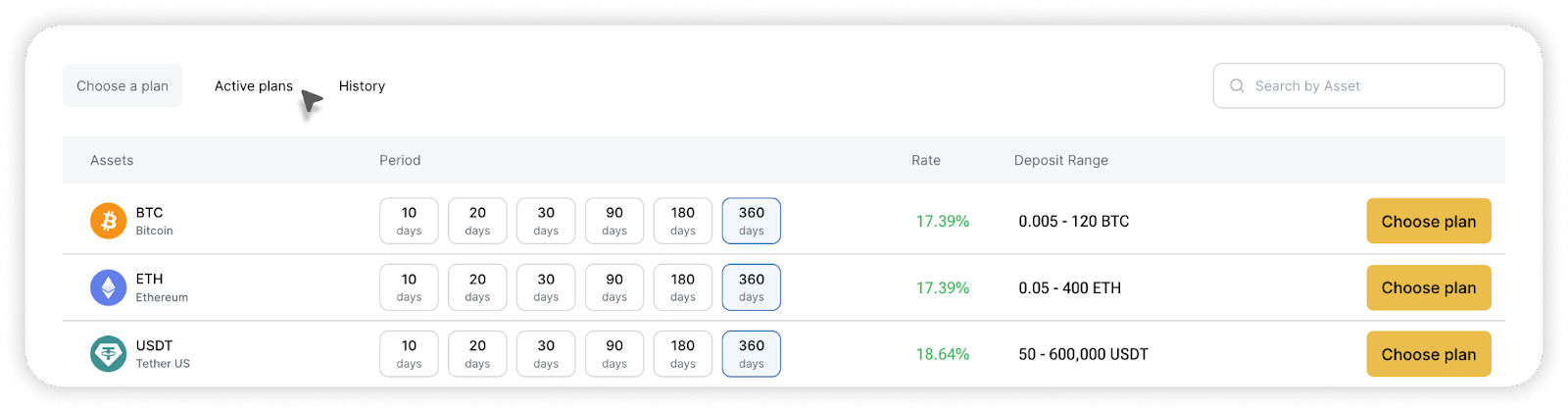
Task: Select 30 days period for ETH
Action: tap(546, 287)
